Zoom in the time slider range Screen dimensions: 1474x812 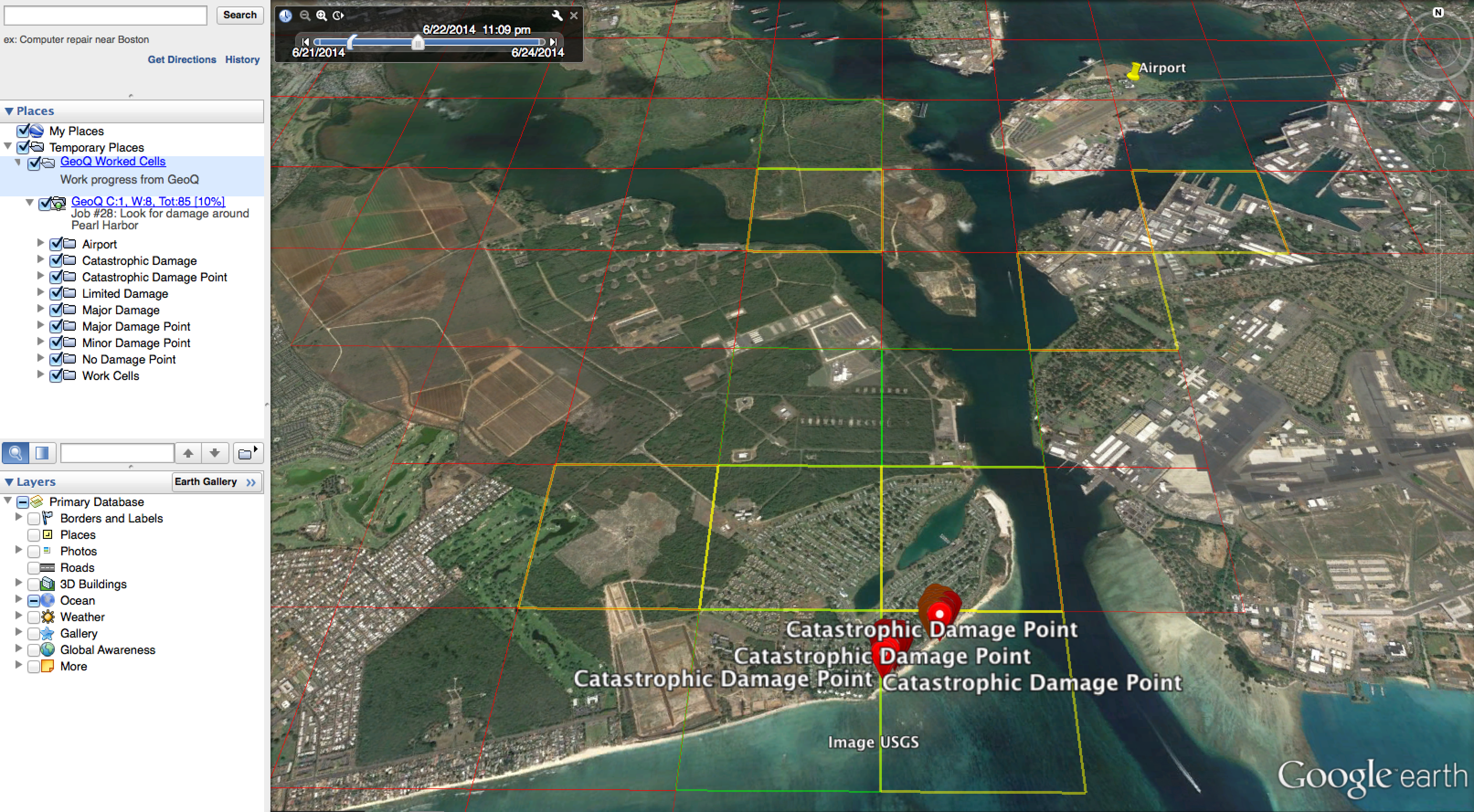(322, 16)
